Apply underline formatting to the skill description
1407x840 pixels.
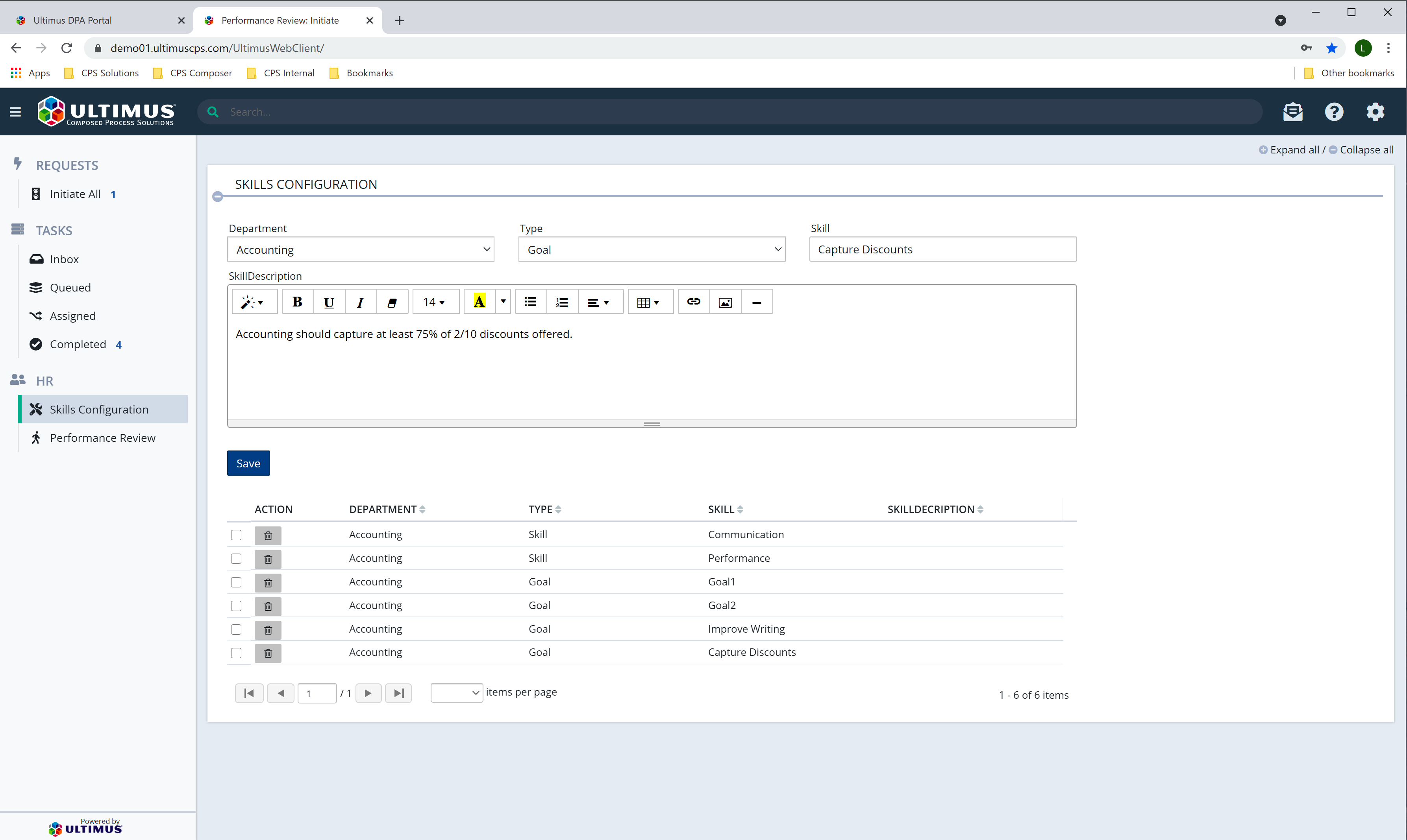point(328,302)
